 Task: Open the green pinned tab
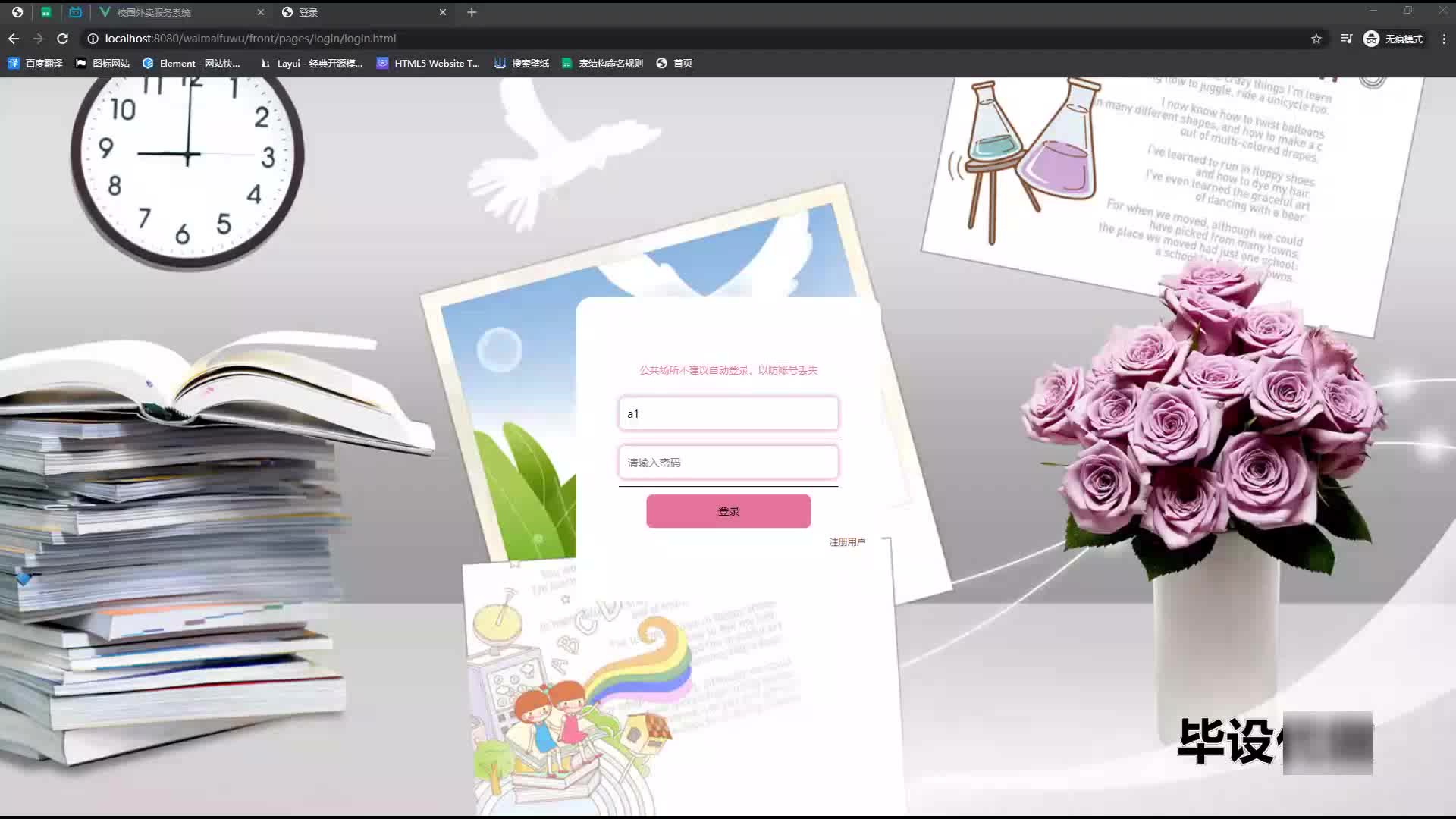pos(46,12)
